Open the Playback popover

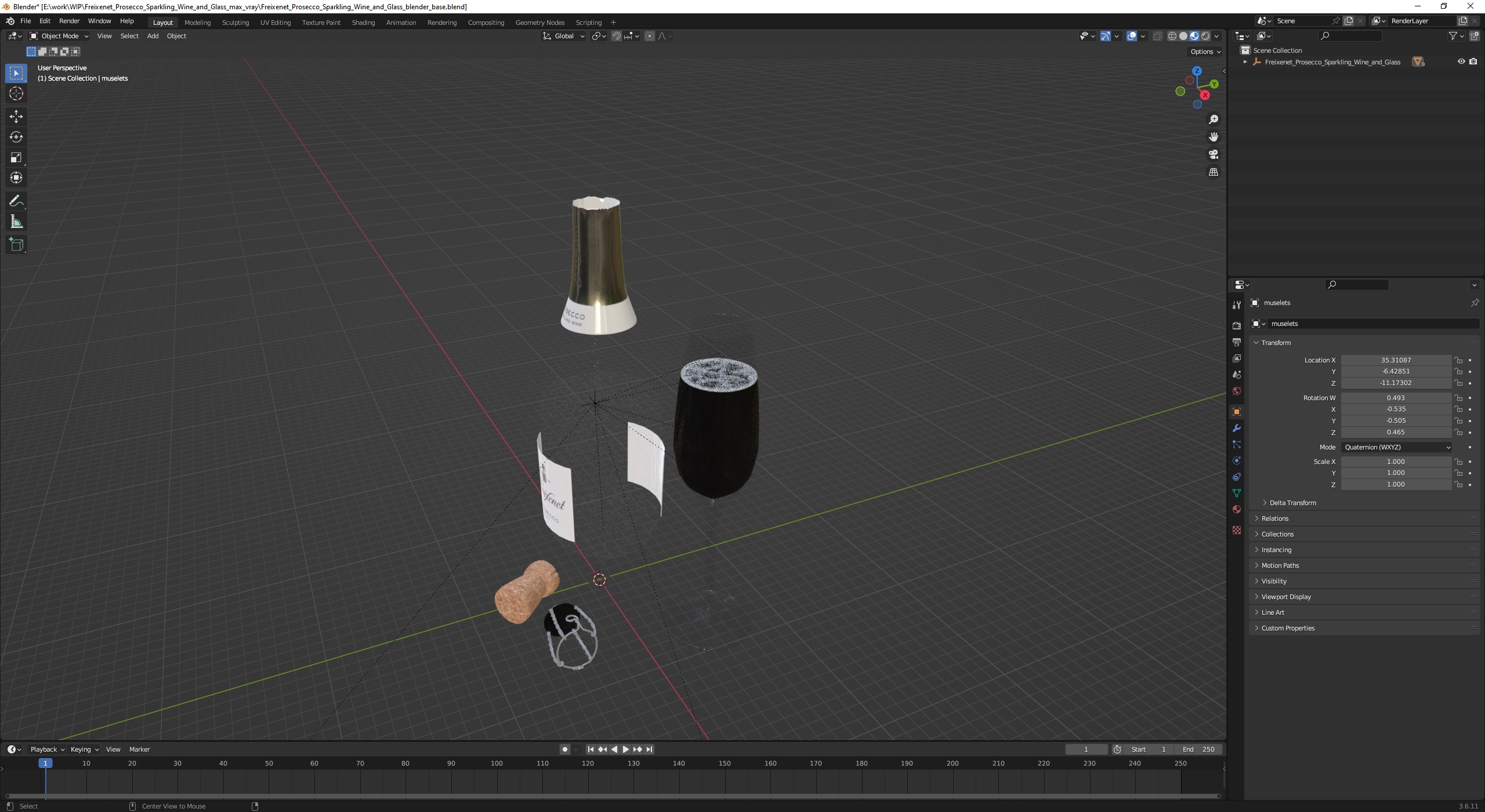(47, 749)
